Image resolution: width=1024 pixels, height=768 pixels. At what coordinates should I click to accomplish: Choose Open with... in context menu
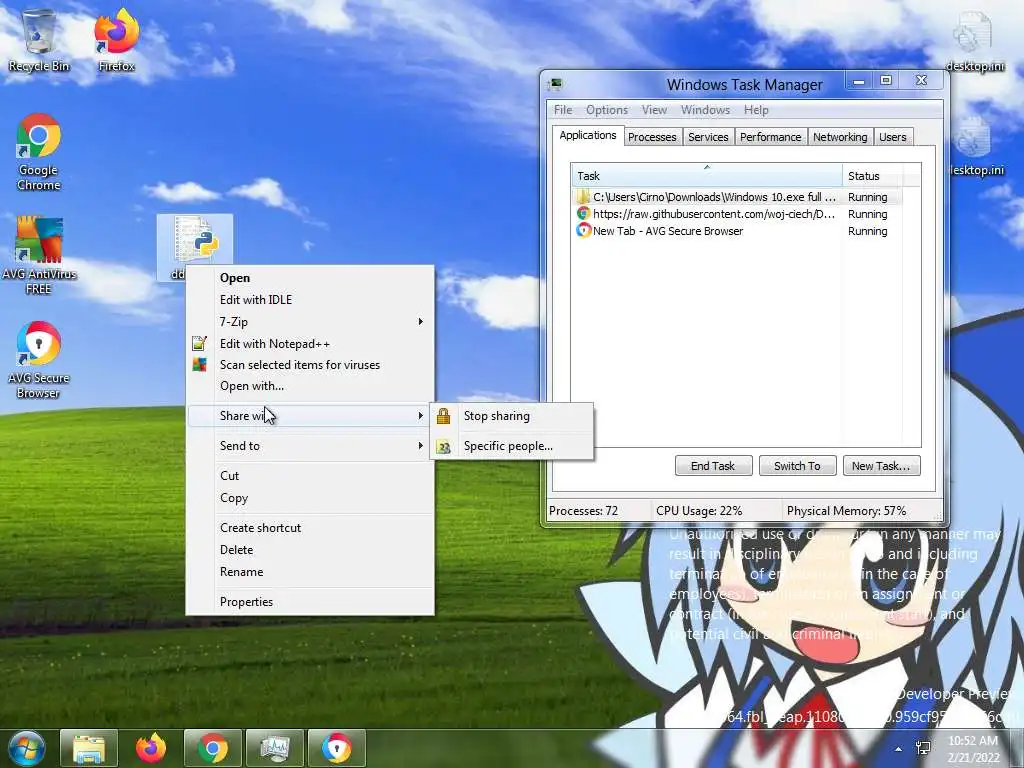pos(310,386)
